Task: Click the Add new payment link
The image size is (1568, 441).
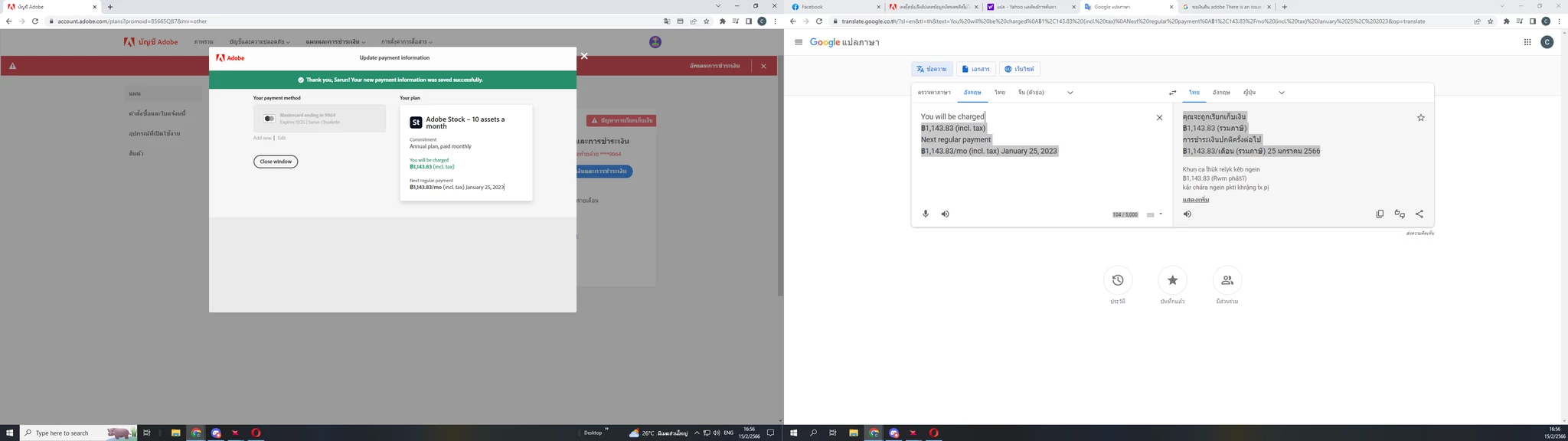Action: click(x=263, y=138)
